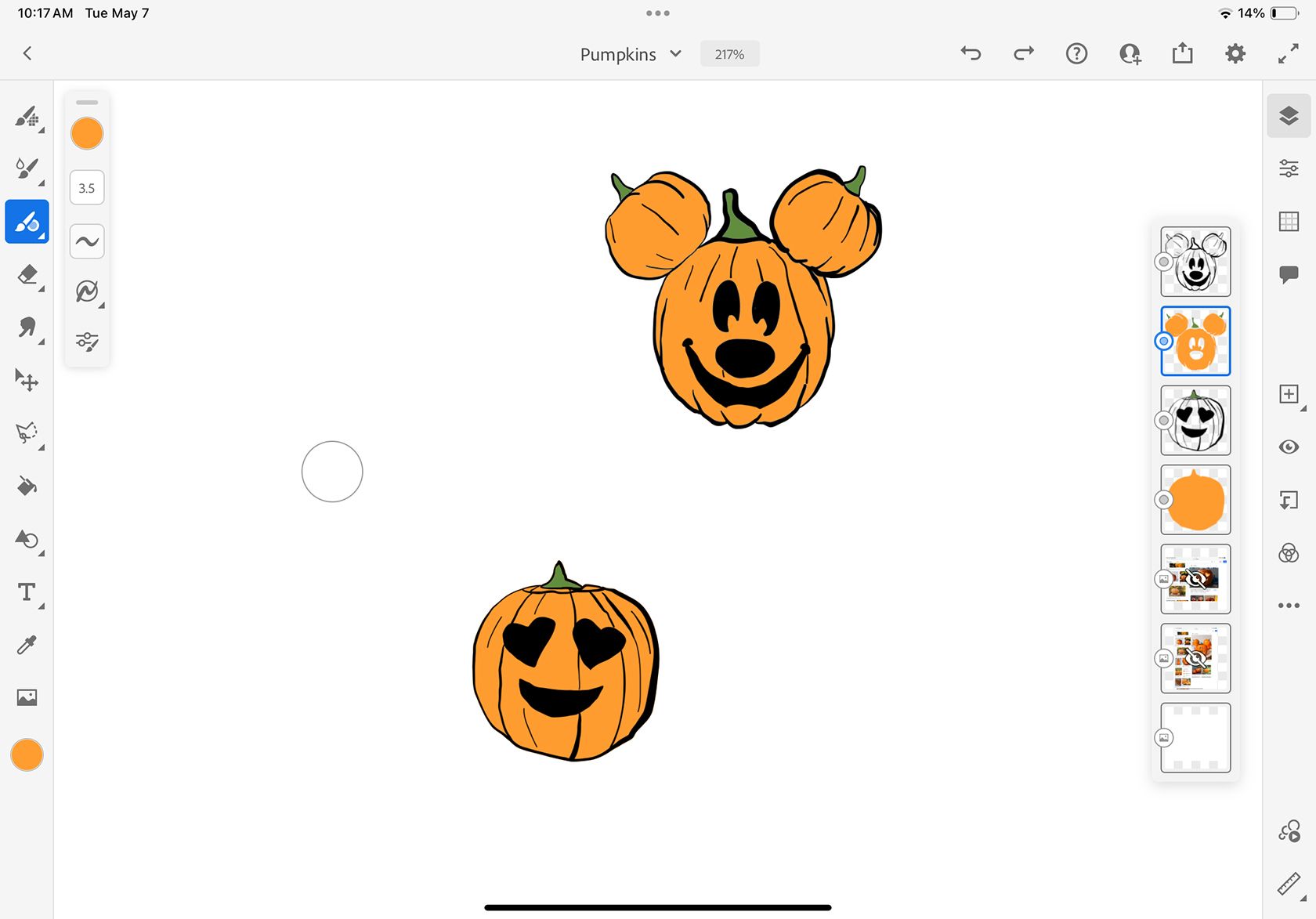This screenshot has width=1316, height=919.
Task: Open the app settings gear
Action: pyautogui.click(x=1235, y=53)
